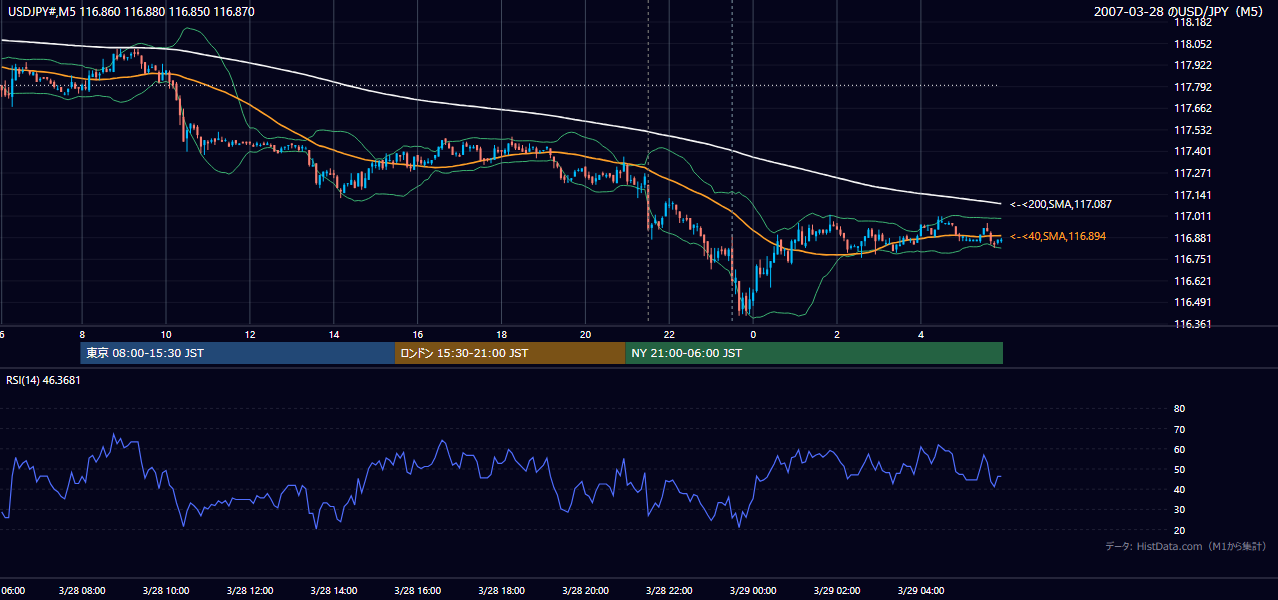Image resolution: width=1278 pixels, height=600 pixels.
Task: Click price axis value 117.011
Action: (x=1192, y=216)
